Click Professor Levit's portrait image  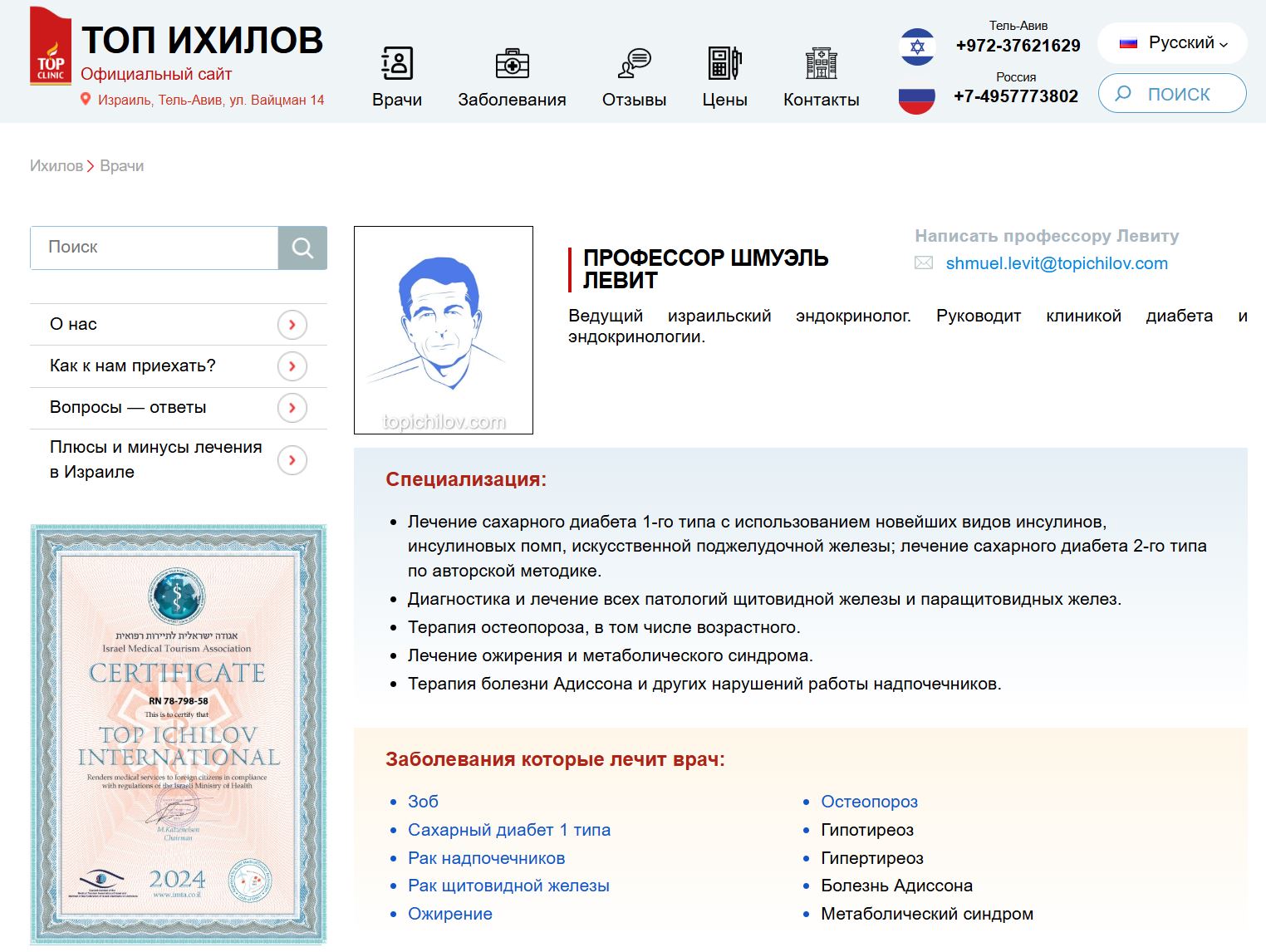point(444,330)
